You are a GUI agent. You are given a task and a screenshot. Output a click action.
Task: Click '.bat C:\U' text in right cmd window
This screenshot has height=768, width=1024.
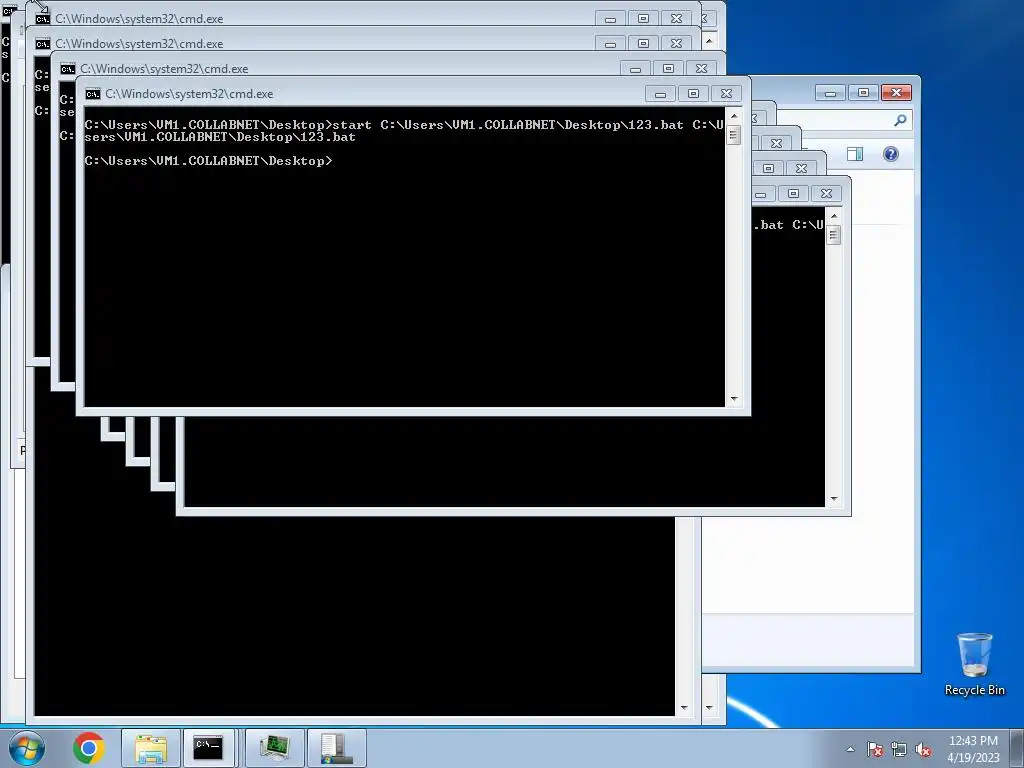788,225
